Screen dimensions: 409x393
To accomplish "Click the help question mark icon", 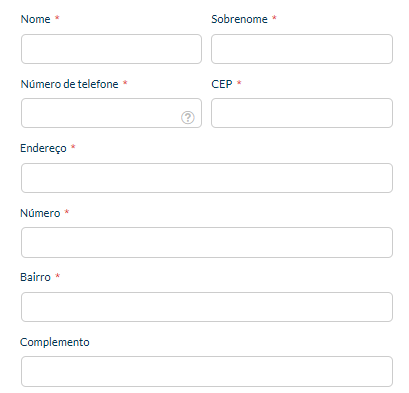I will [x=188, y=117].
